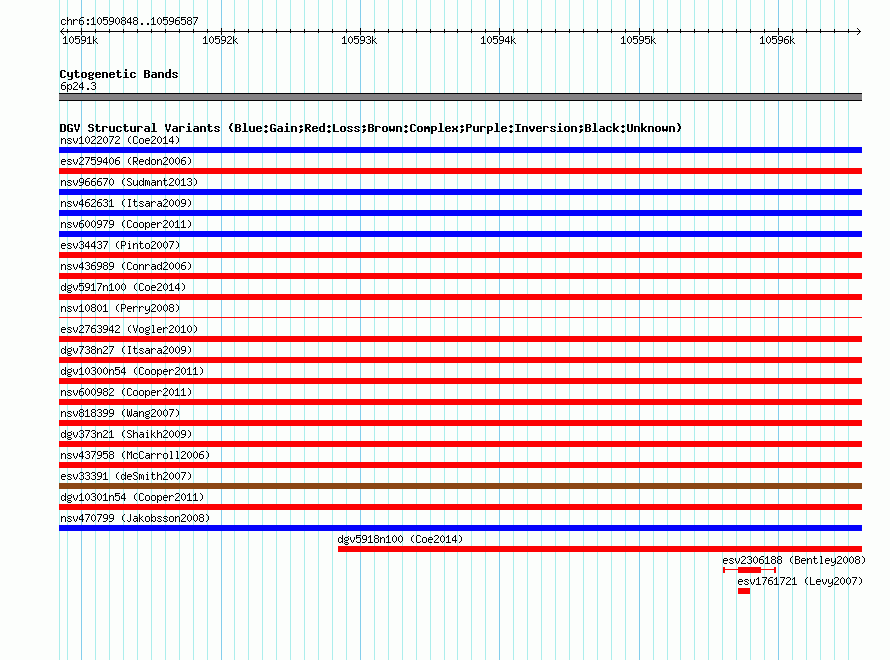The image size is (890, 660).
Task: Select nsv600982 (Cooper2011) label
Action: pyautogui.click(x=126, y=392)
